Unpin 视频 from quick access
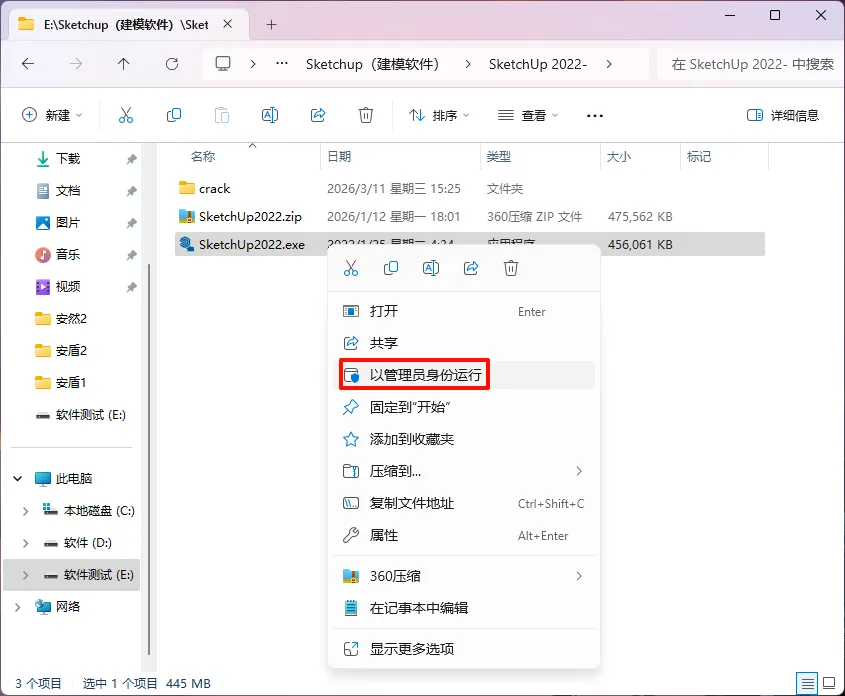Image resolution: width=845 pixels, height=696 pixels. (131, 287)
